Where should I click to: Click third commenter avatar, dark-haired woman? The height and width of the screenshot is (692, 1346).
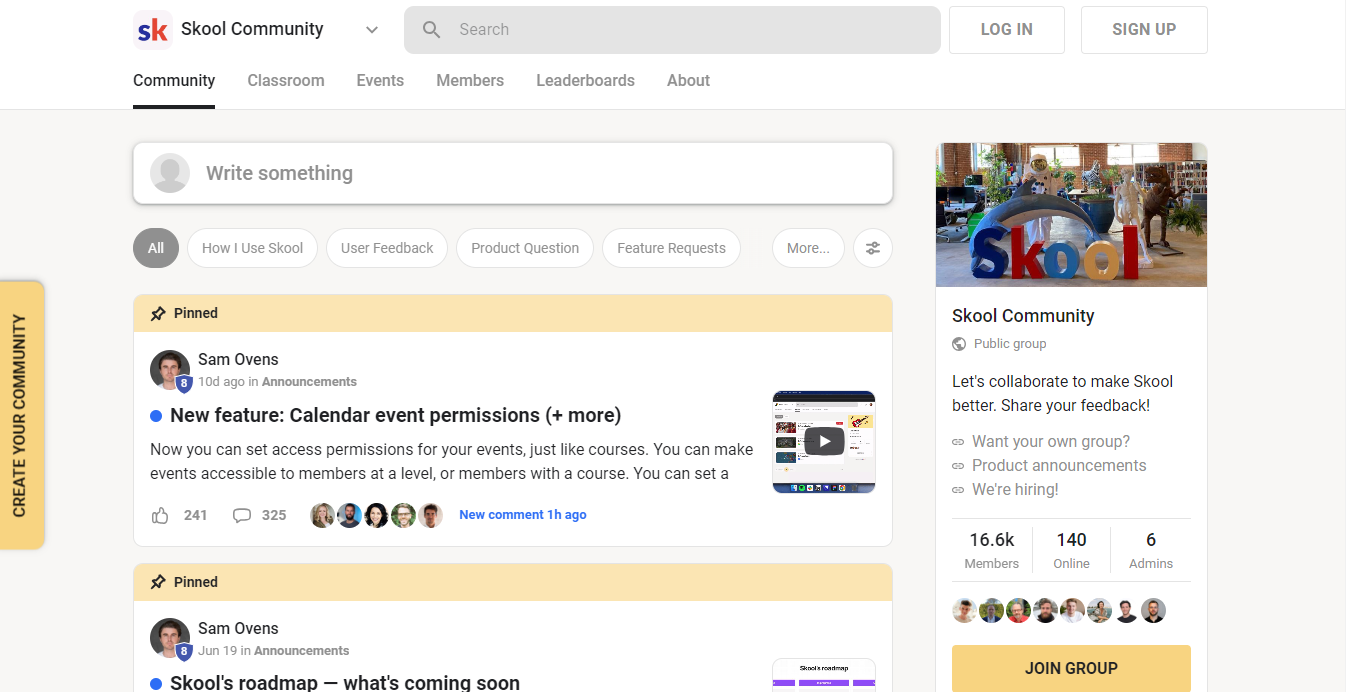pyautogui.click(x=376, y=515)
